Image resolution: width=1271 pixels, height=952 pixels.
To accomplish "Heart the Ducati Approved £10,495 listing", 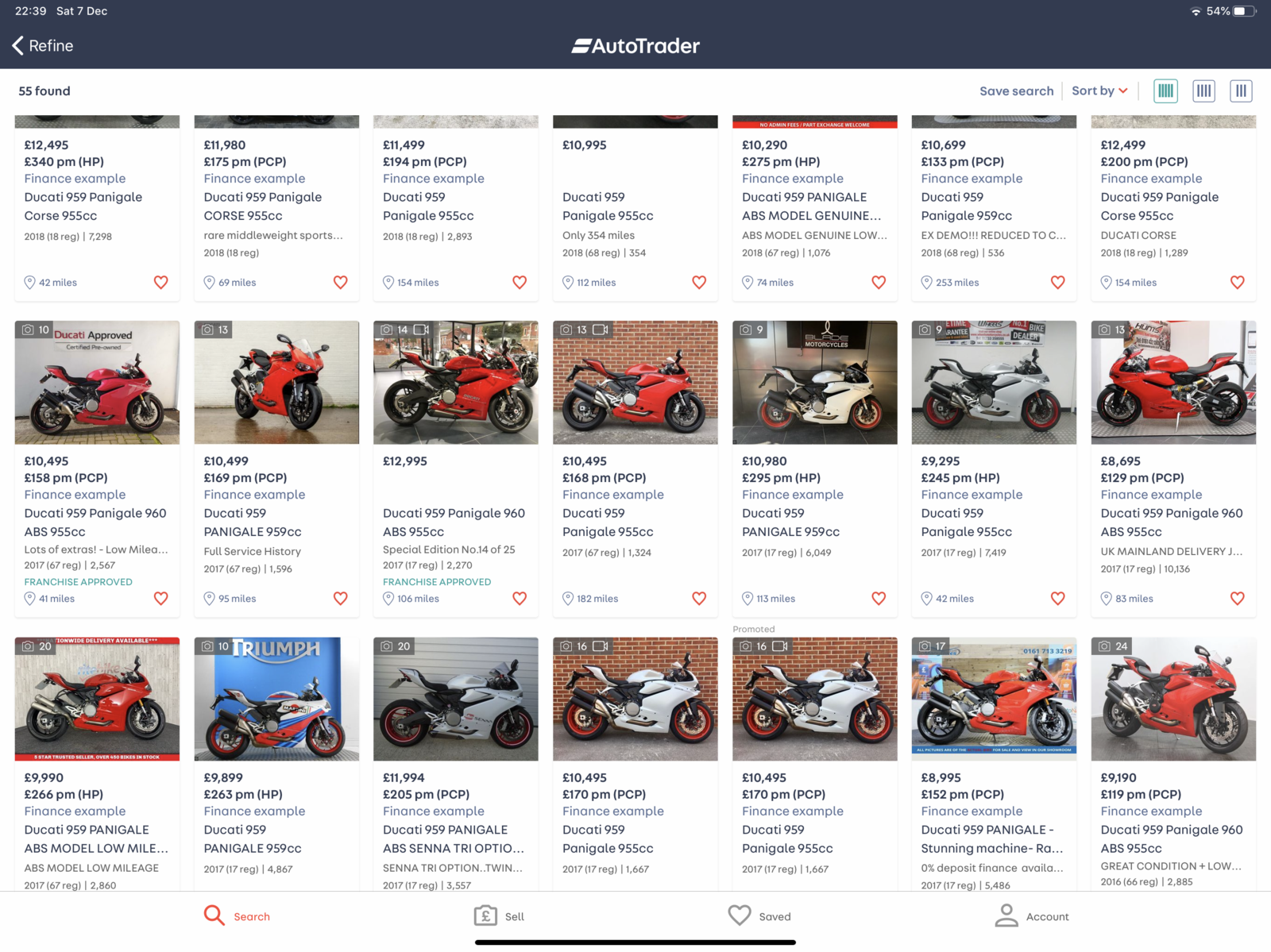I will pyautogui.click(x=160, y=599).
